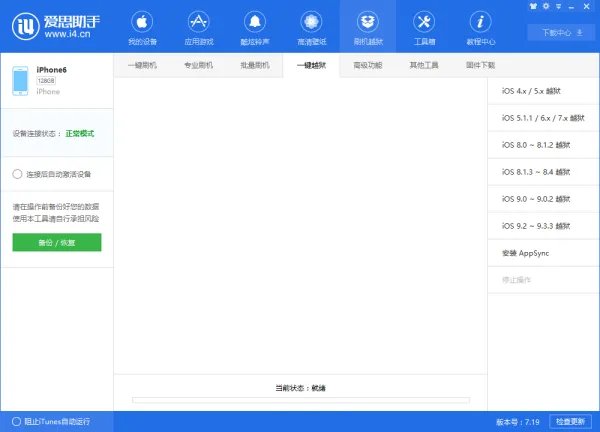Click the 128GB capacity label
Screen dimensions: 600x432
(46, 81)
